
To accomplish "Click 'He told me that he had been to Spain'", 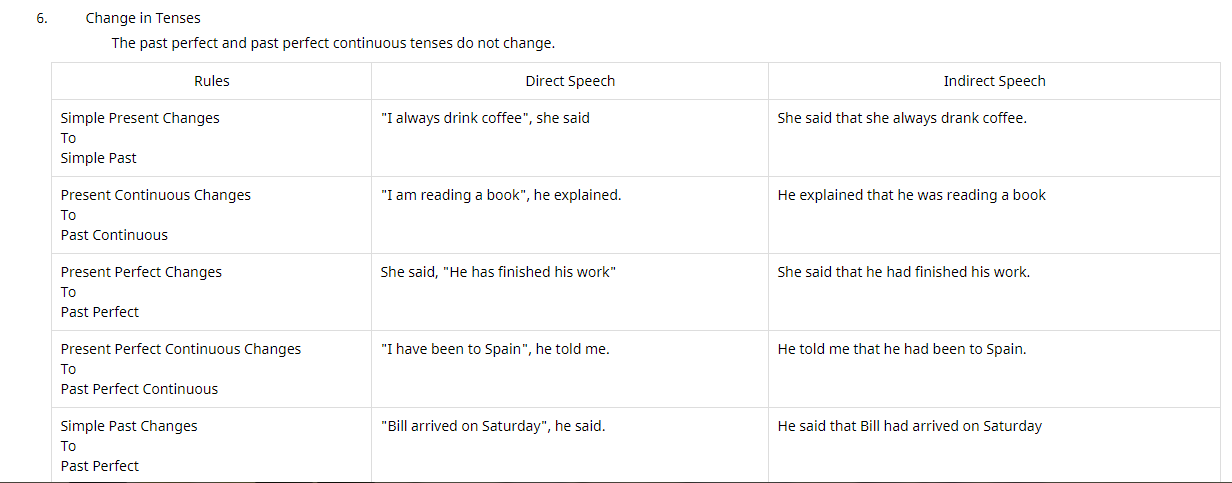I will coord(902,349).
